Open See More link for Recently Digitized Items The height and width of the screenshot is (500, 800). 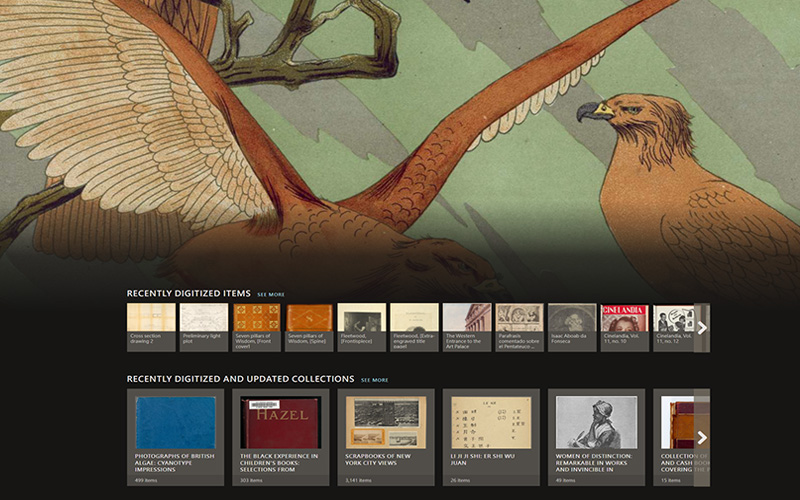tap(270, 295)
